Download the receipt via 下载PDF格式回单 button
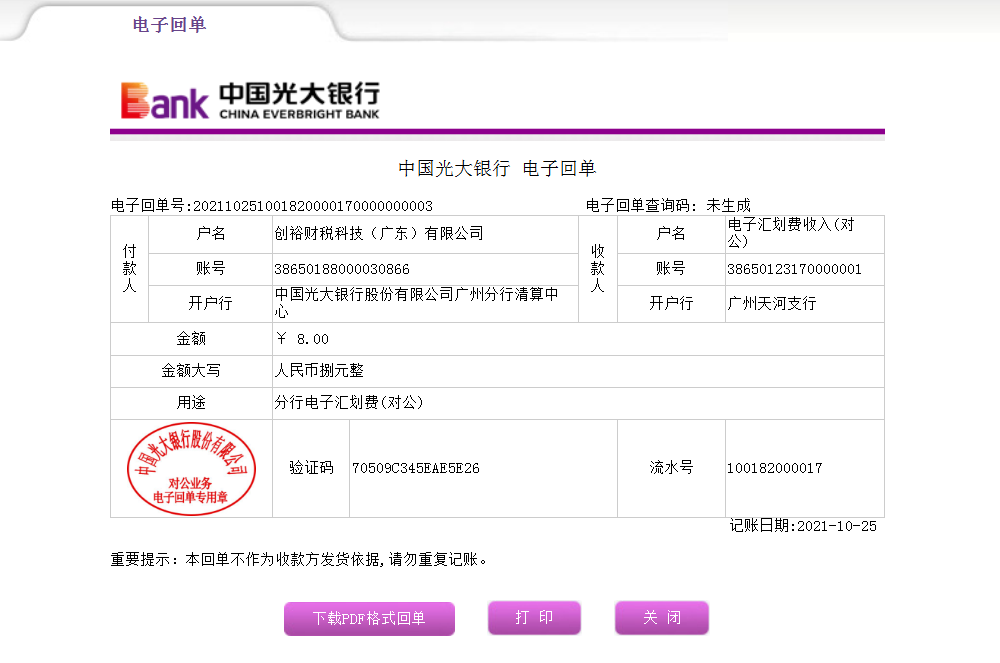 [x=369, y=618]
